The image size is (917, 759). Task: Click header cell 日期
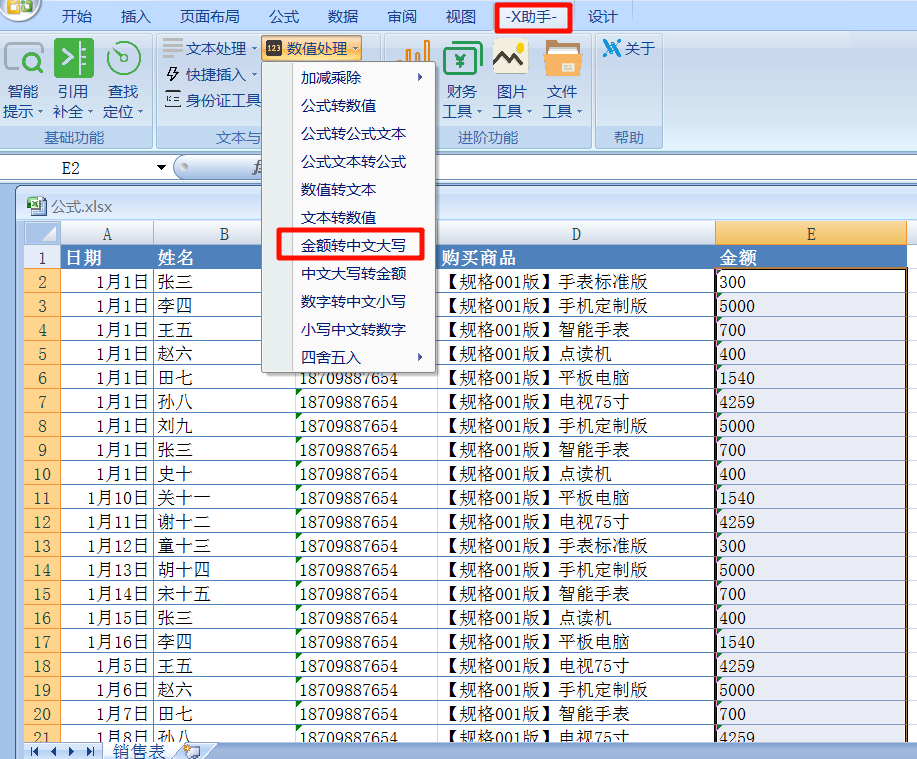pyautogui.click(x=107, y=257)
